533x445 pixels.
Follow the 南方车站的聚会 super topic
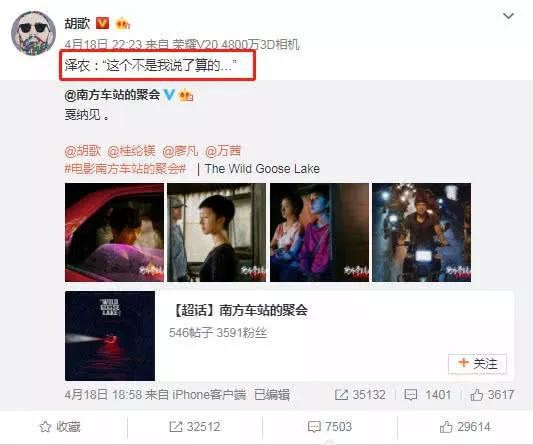[477, 364]
